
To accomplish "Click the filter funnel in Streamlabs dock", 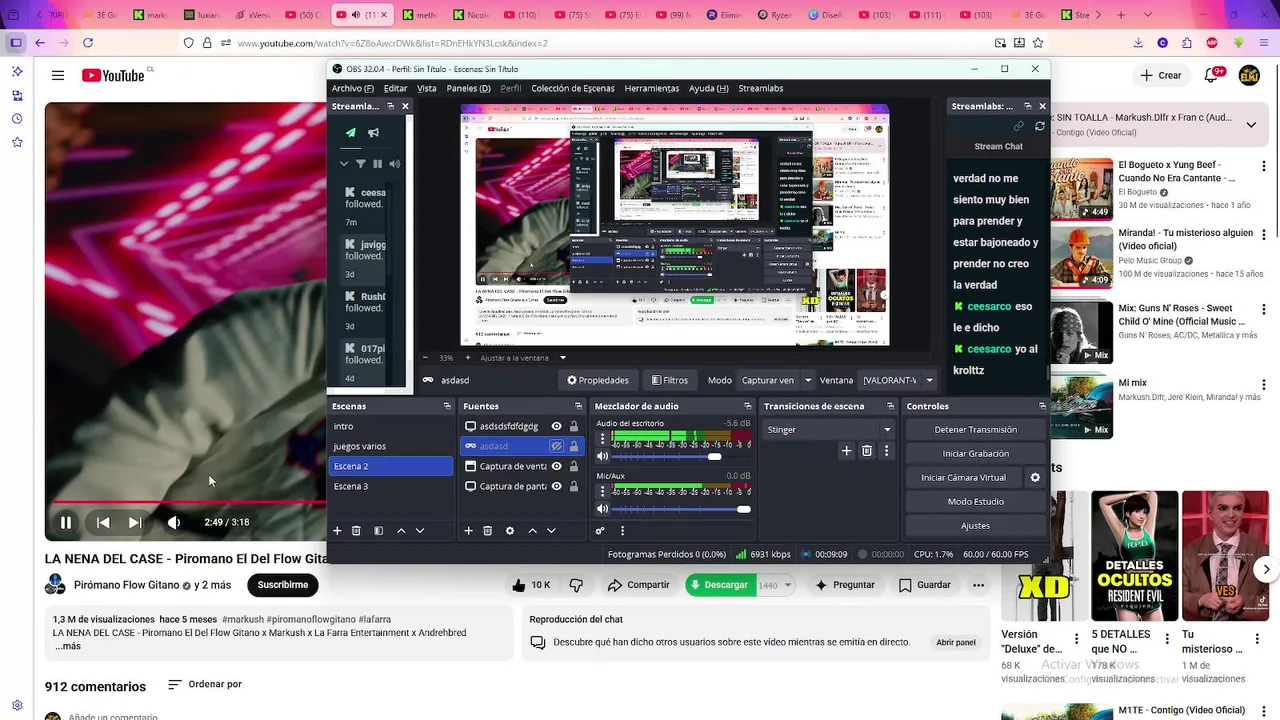I will (361, 164).
